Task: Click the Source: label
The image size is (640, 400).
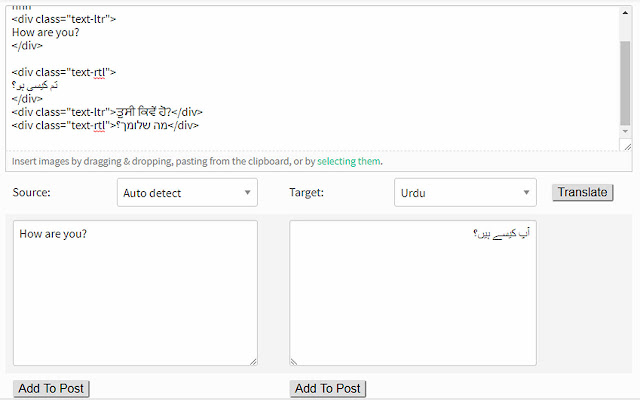Action: click(x=31, y=192)
